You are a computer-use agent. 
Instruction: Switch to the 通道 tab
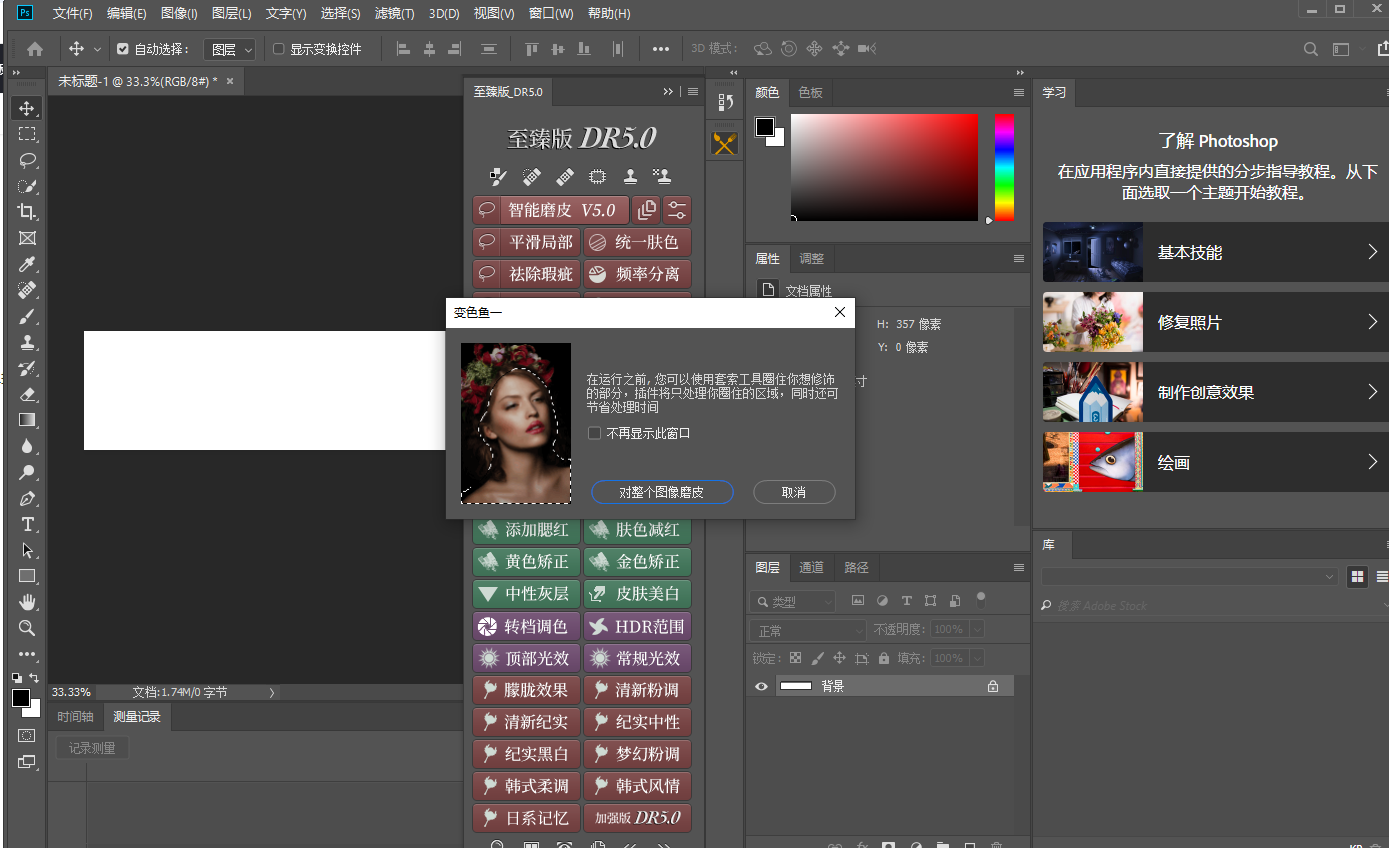[811, 567]
